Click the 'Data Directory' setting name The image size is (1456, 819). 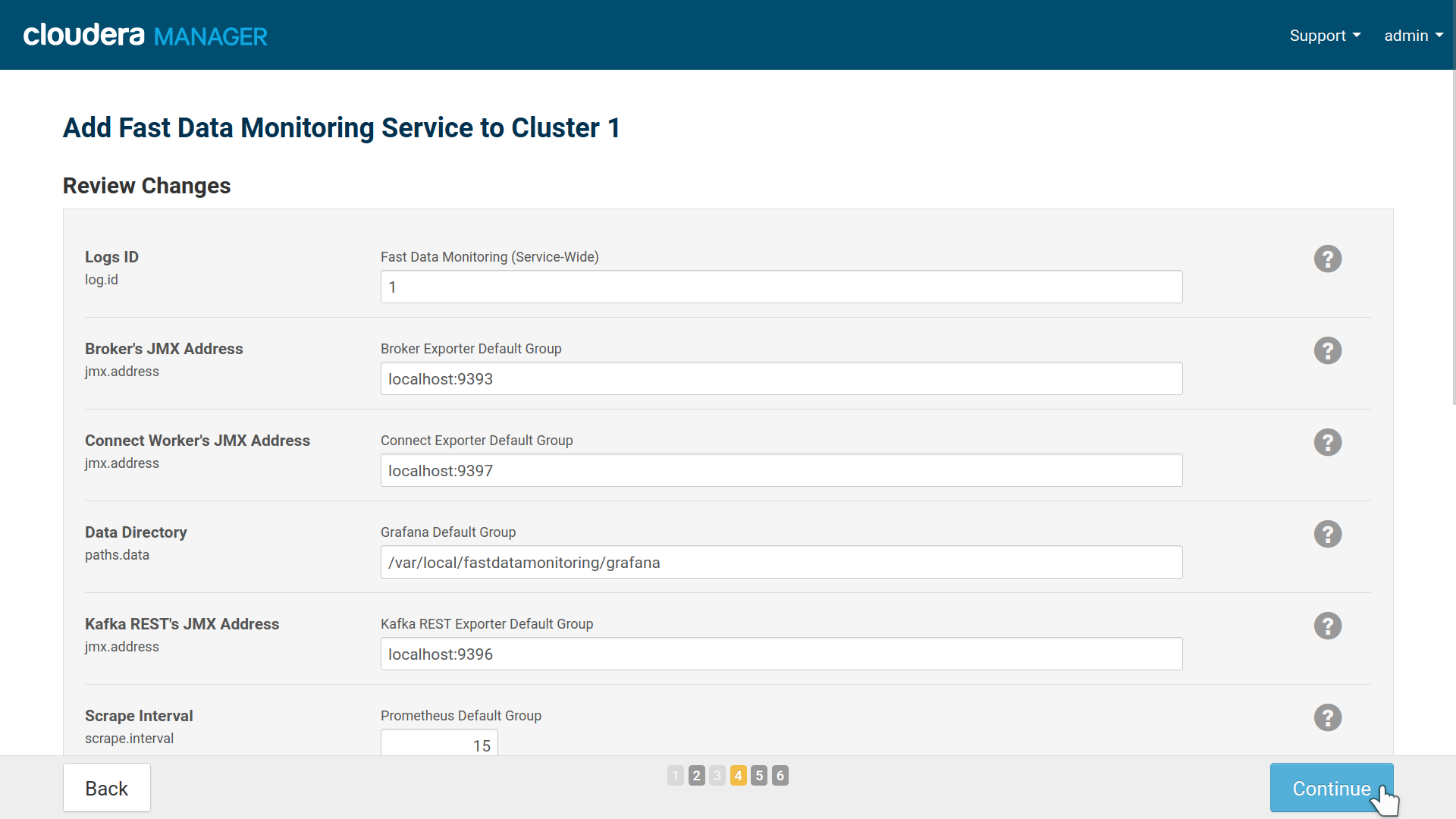[x=136, y=532]
